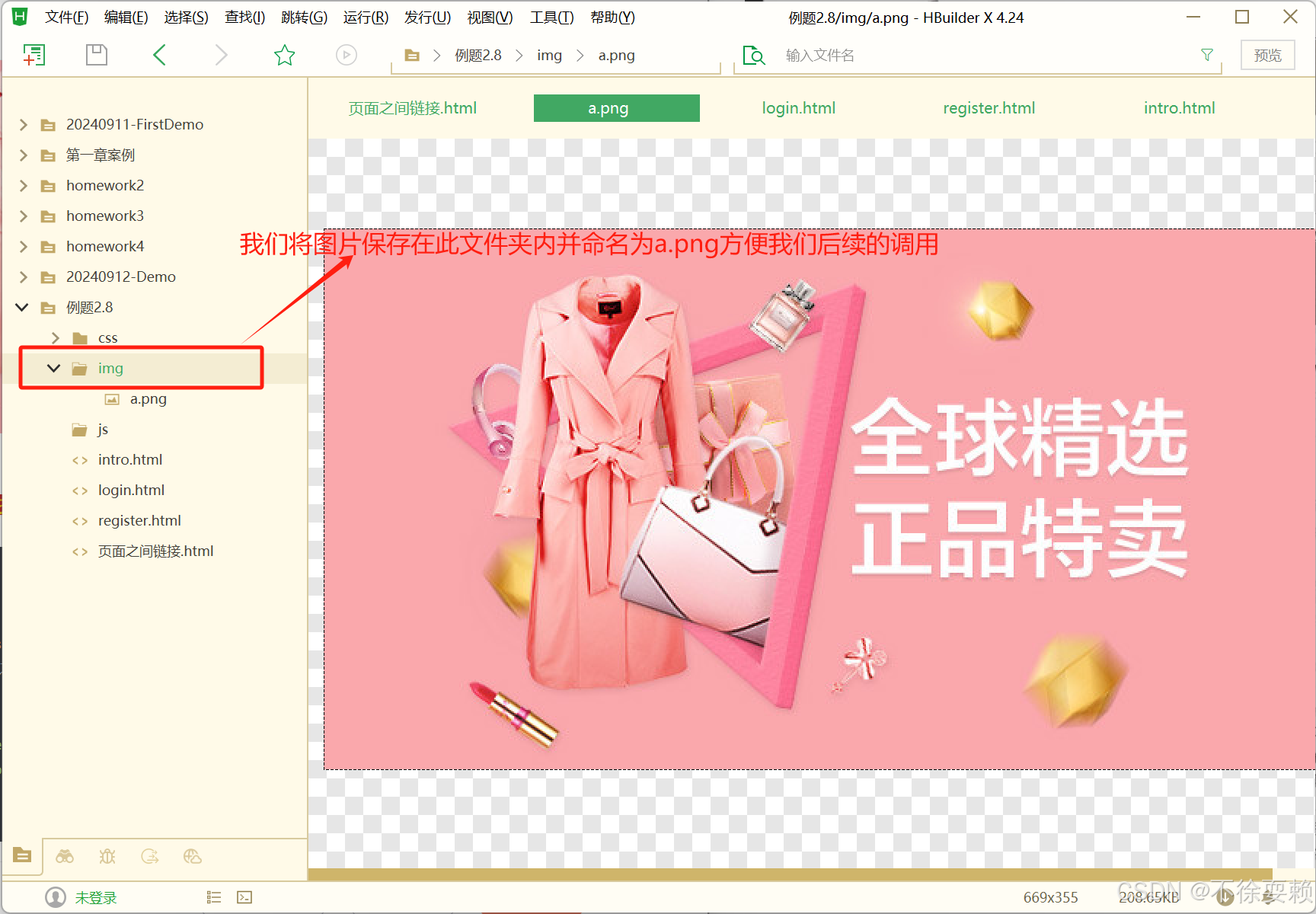1316x914 pixels.
Task: Expand the 20240912-Demo project
Action: [x=23, y=276]
